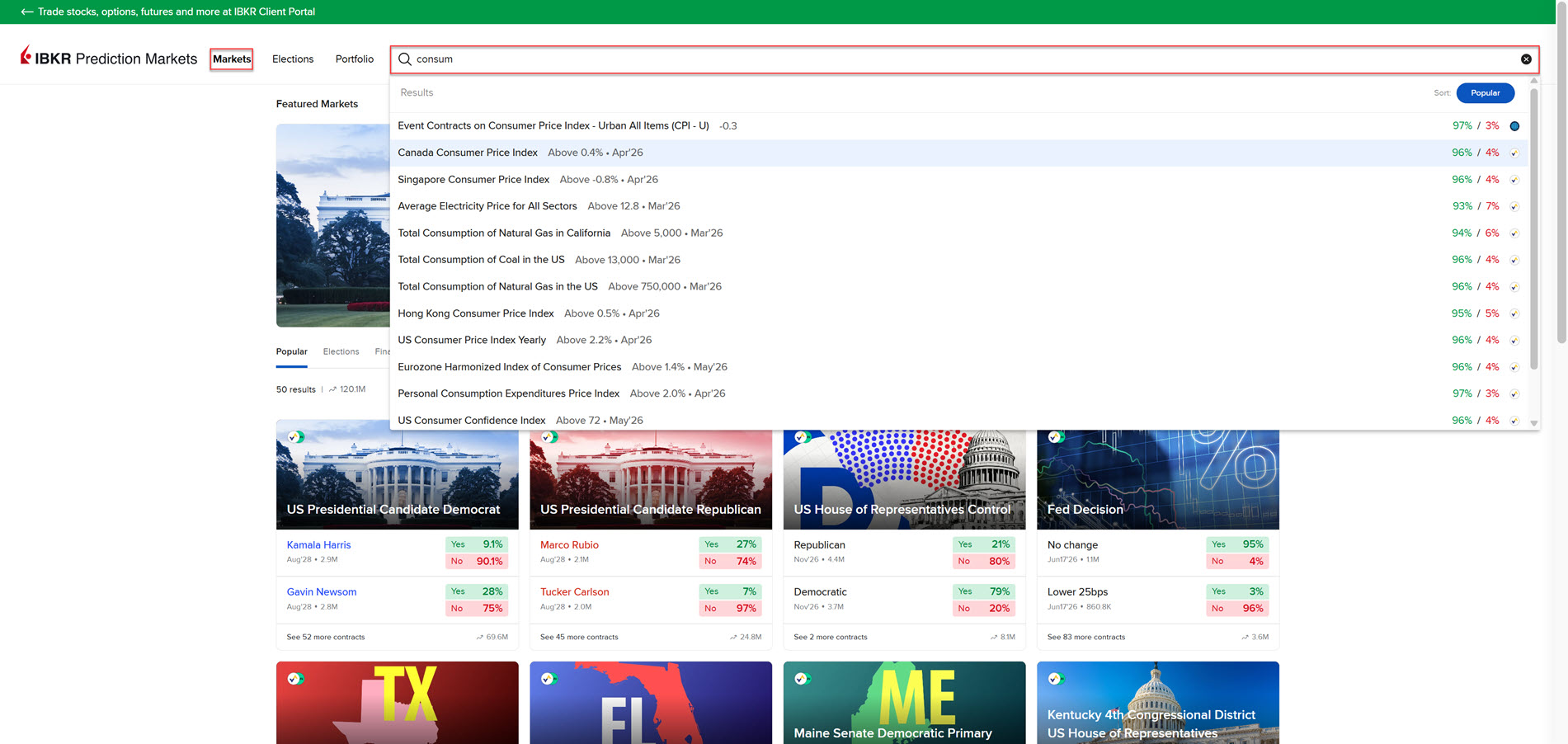Click the volume trend icon next to 120.1M
This screenshot has height=744, width=1568.
click(x=332, y=389)
